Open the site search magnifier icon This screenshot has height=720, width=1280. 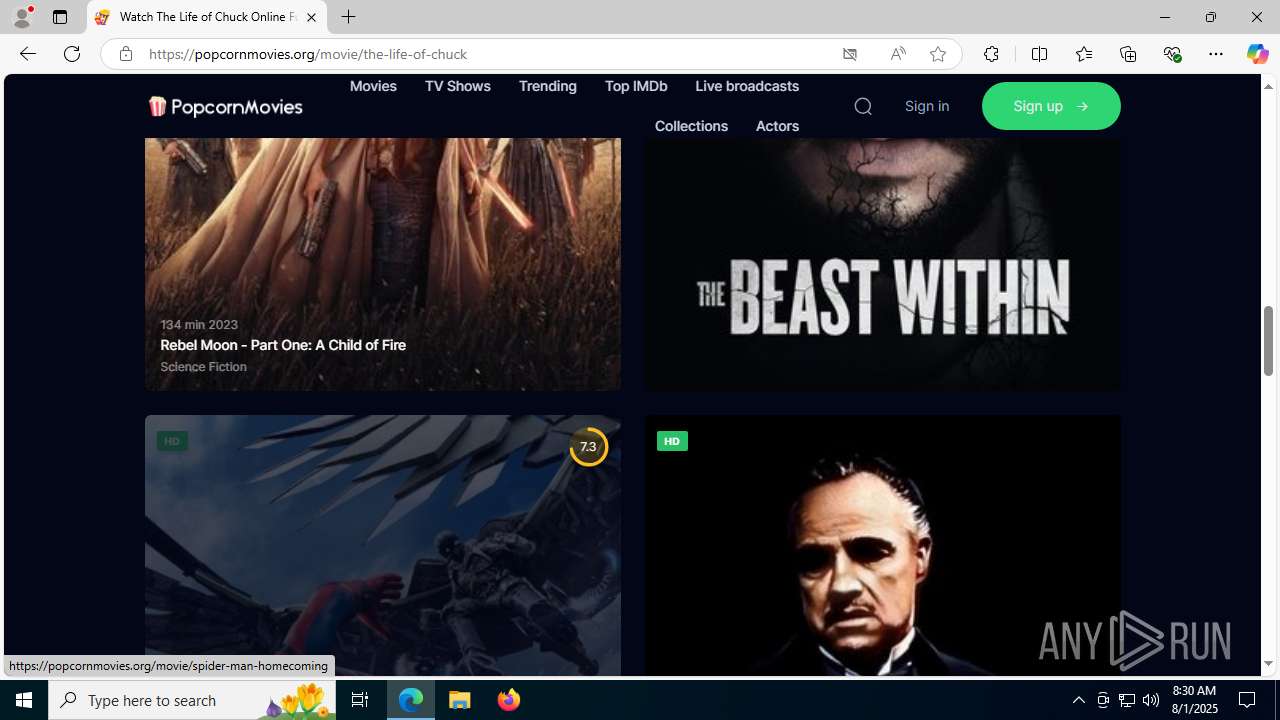[863, 106]
